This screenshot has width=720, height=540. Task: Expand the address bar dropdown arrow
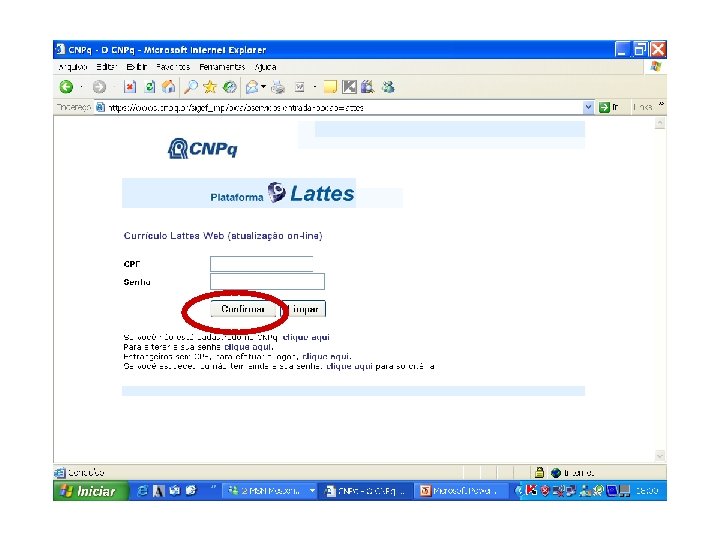click(x=588, y=108)
